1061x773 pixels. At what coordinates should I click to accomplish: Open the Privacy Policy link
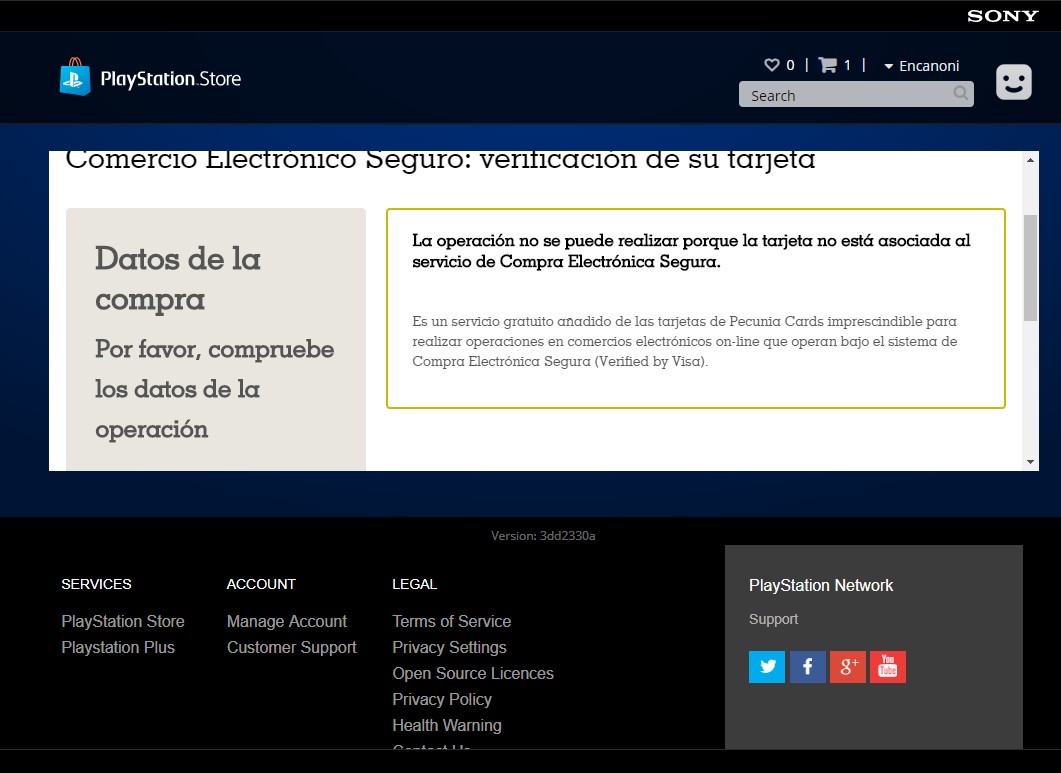pos(441,699)
